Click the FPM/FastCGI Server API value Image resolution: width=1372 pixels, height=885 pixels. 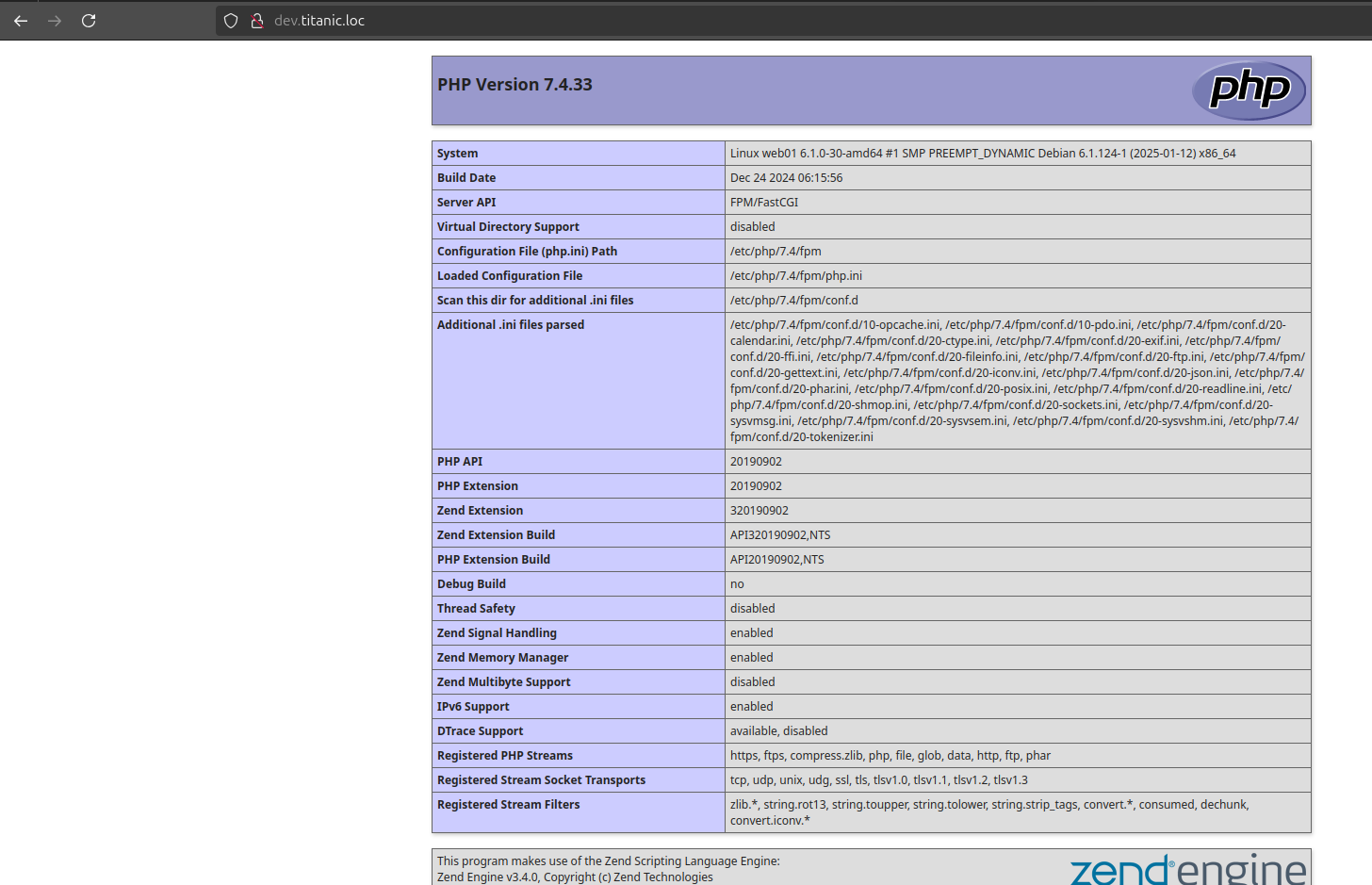tap(764, 203)
